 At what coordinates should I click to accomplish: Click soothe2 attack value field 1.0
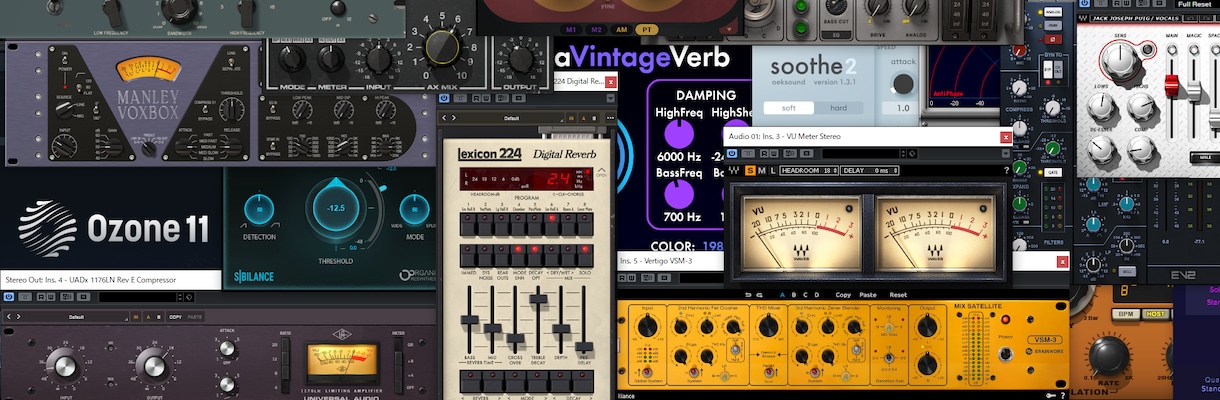(x=903, y=108)
